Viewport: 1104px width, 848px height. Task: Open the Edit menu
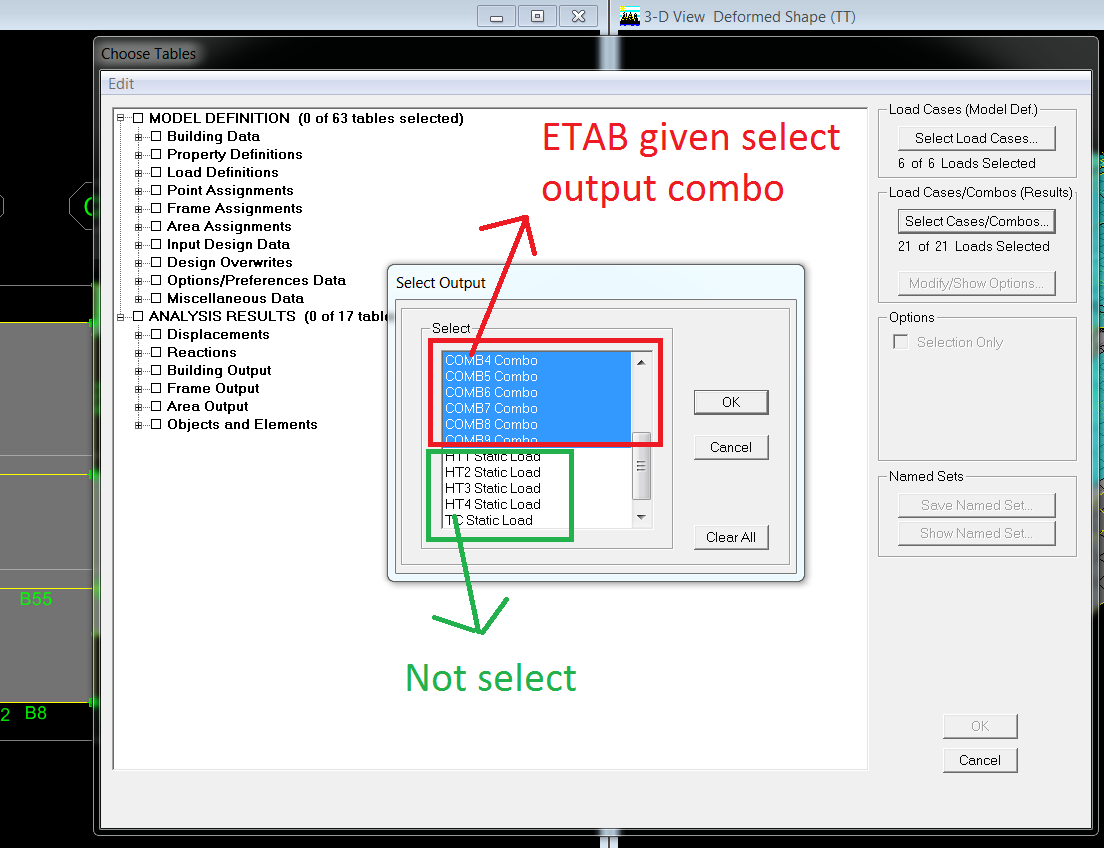tap(120, 84)
